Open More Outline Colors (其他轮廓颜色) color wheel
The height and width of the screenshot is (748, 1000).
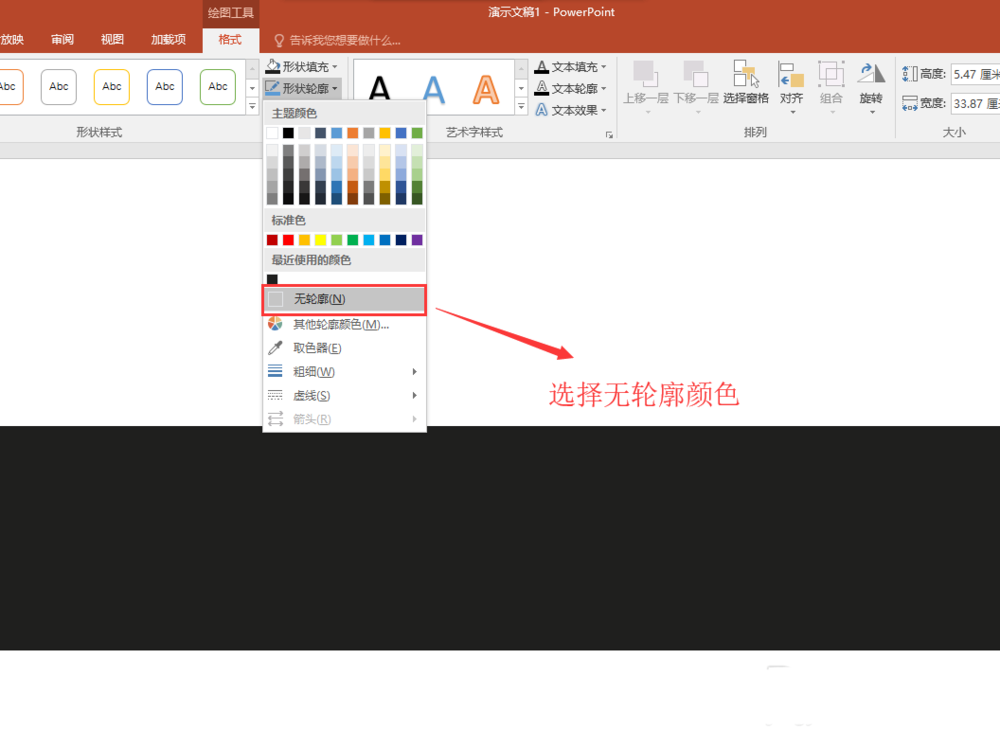(x=275, y=324)
